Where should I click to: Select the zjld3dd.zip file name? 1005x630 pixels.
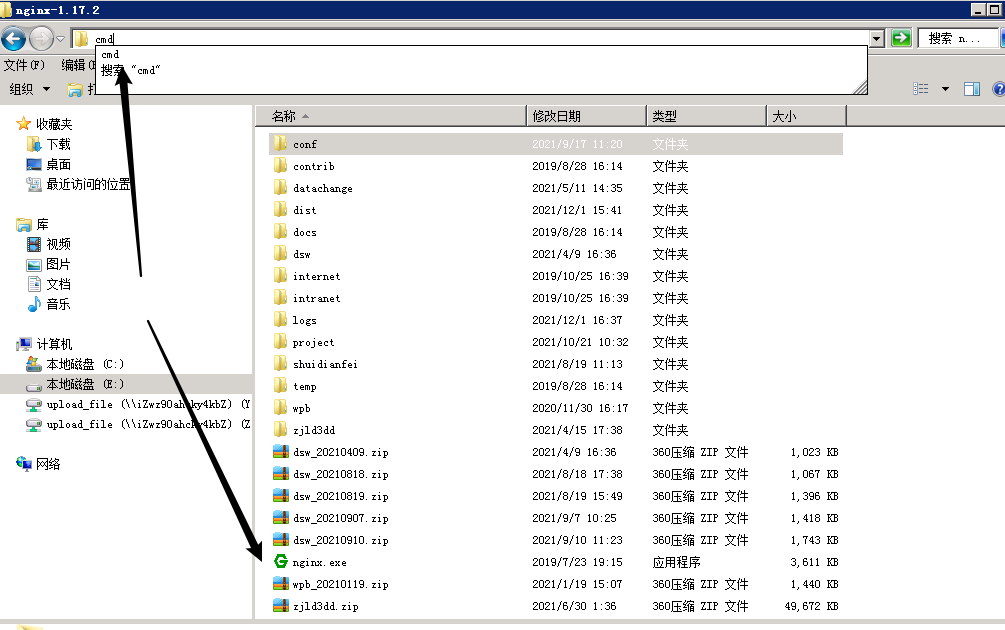tap(326, 606)
